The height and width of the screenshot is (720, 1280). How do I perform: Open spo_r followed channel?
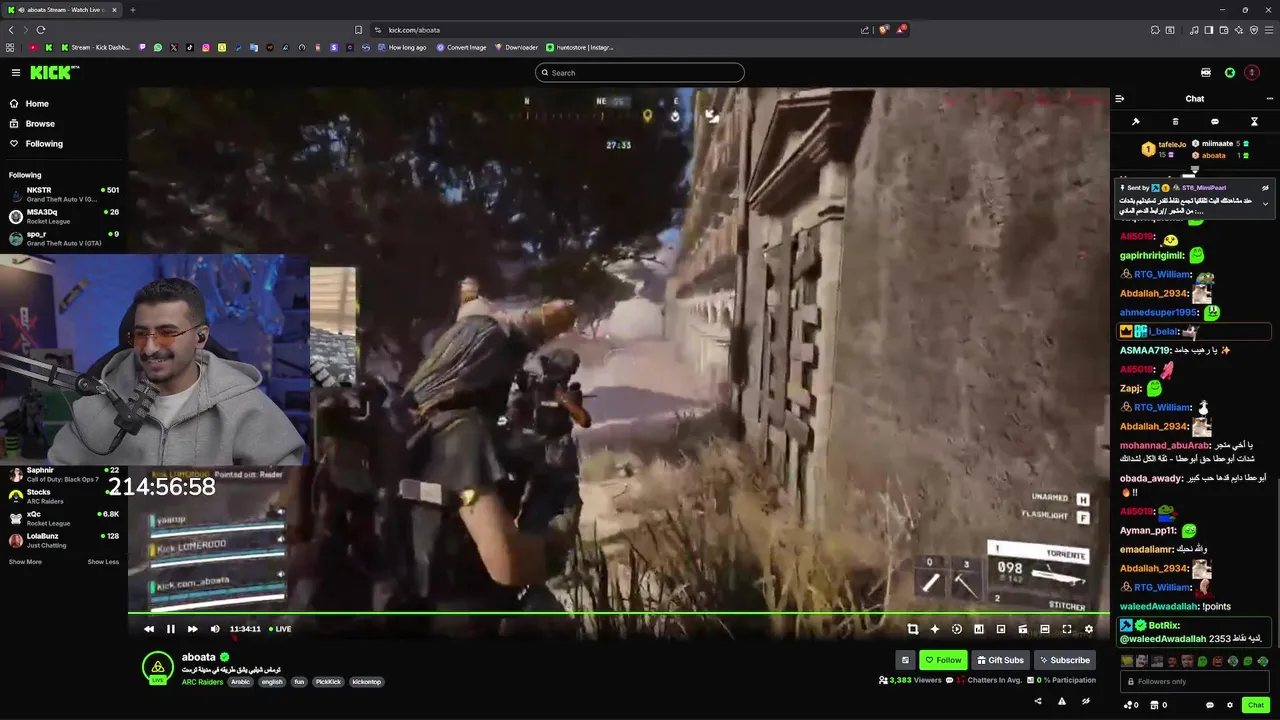click(63, 238)
